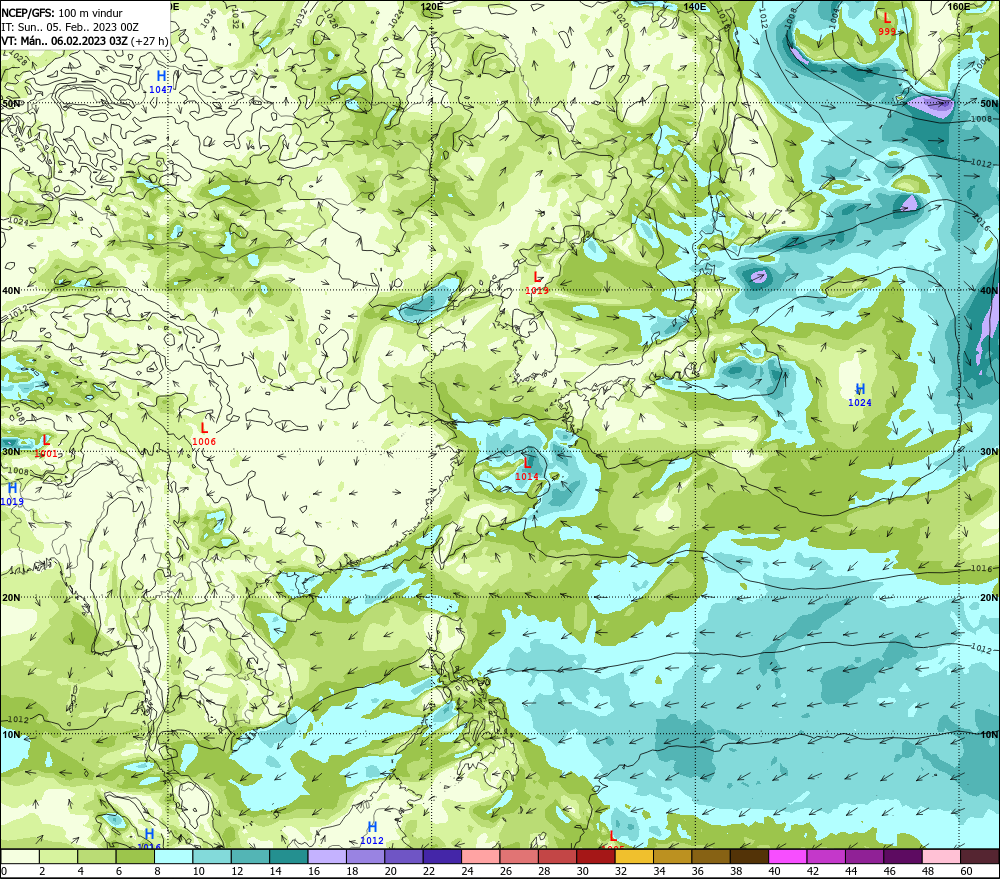The height and width of the screenshot is (879, 1000).
Task: Pick the dark brown 38–40 legend swatch
Action: (x=749, y=856)
